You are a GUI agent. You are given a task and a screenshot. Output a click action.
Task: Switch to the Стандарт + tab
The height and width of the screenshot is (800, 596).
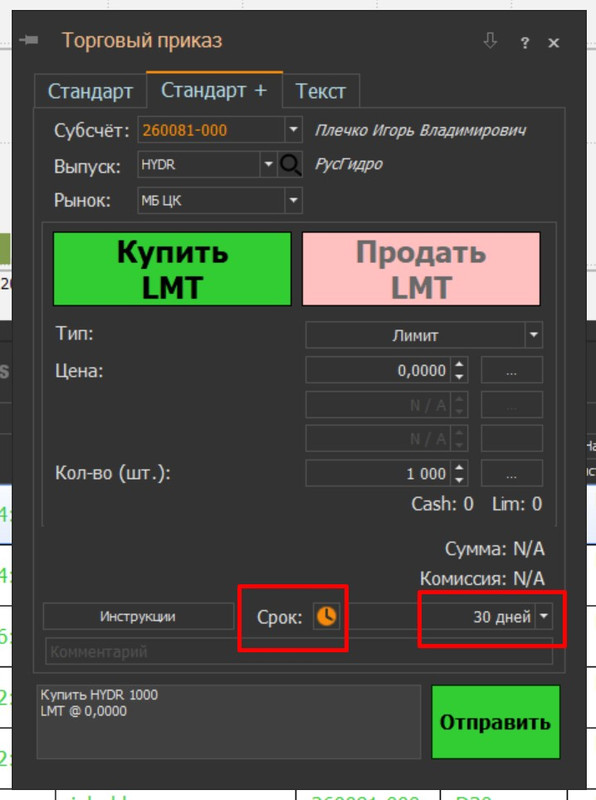coord(214,90)
